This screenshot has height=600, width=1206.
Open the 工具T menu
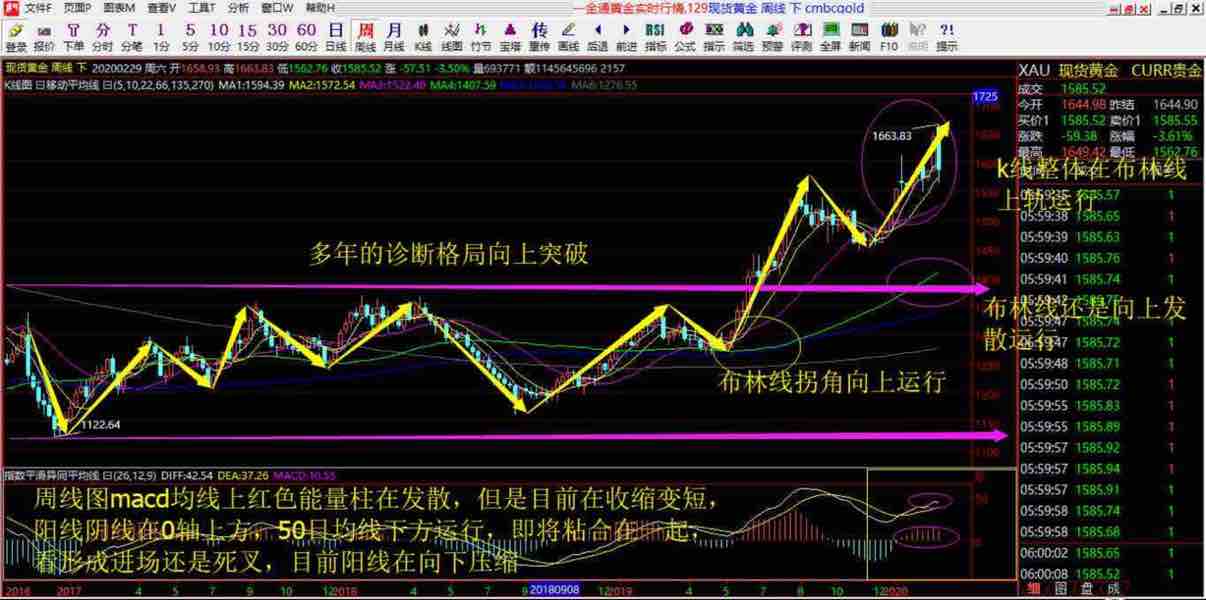click(x=201, y=7)
